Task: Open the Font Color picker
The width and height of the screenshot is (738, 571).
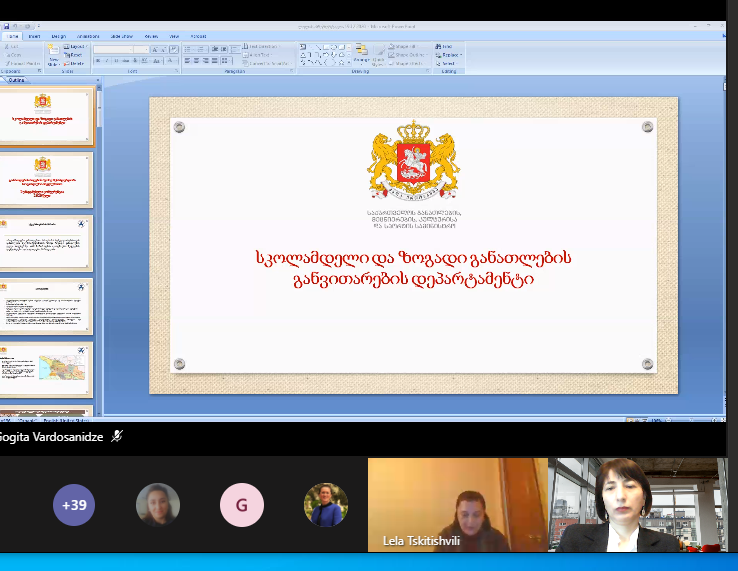Action: [170, 61]
